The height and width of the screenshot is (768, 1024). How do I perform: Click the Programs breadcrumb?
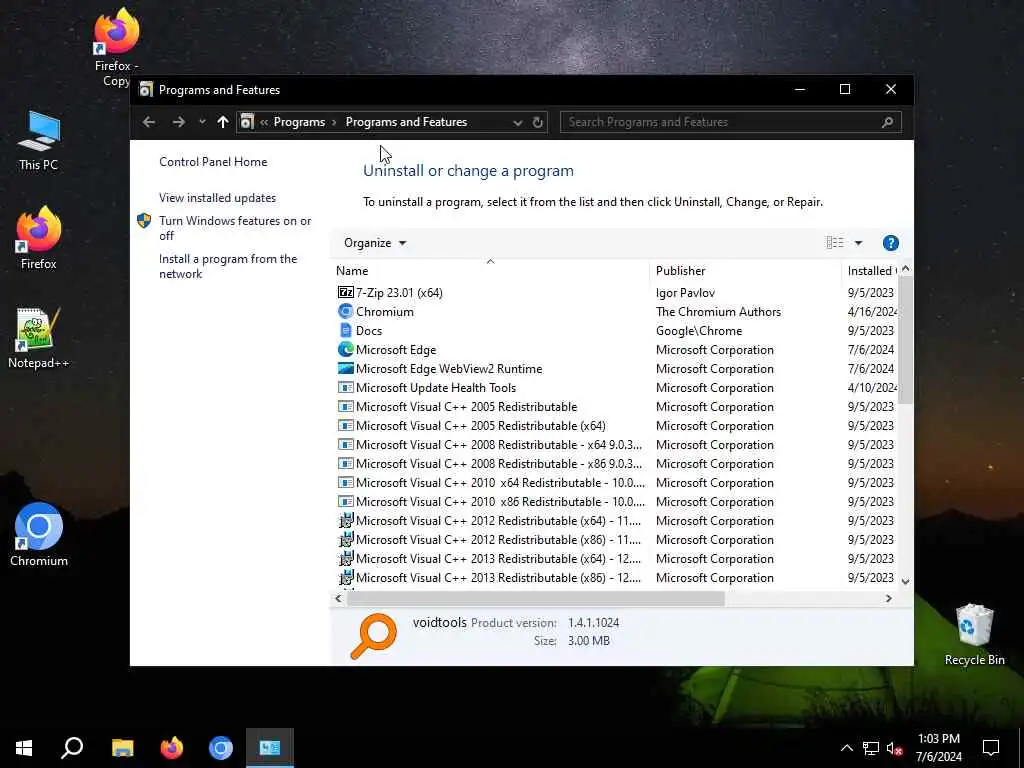coord(299,122)
